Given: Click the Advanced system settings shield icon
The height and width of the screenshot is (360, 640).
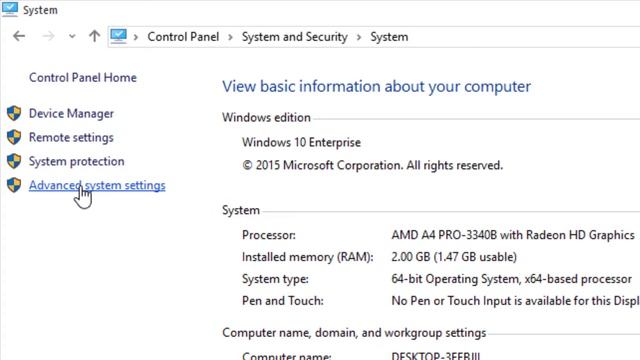Looking at the screenshot, I should (14, 185).
